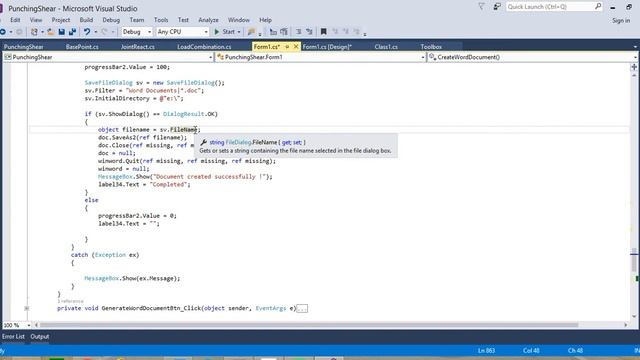This screenshot has height=360, width=640.
Task: Open the Project menu
Action: pos(60,20)
